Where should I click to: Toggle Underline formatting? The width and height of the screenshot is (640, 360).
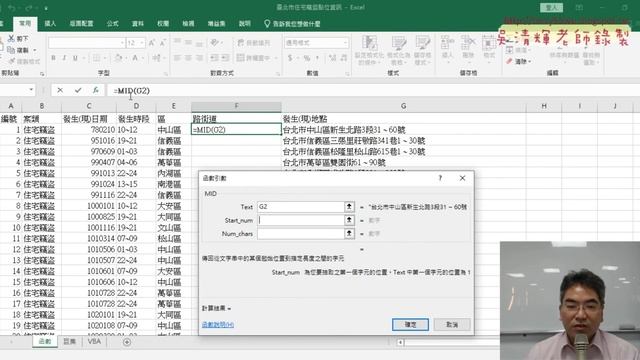point(75,58)
